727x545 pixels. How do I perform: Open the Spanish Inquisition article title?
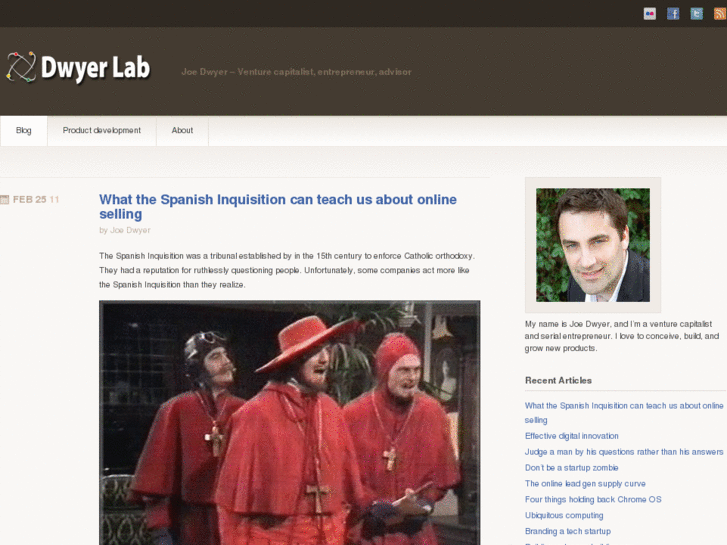278,206
